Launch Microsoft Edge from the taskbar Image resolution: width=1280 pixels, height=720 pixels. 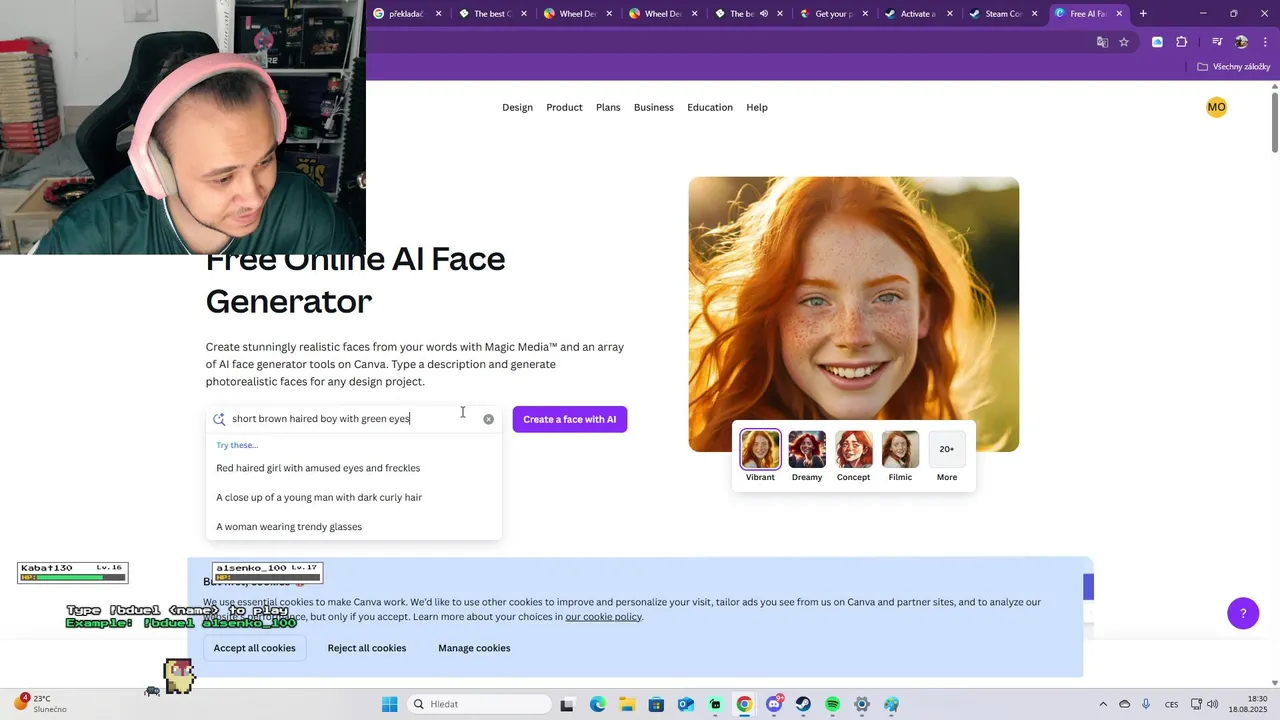point(597,704)
